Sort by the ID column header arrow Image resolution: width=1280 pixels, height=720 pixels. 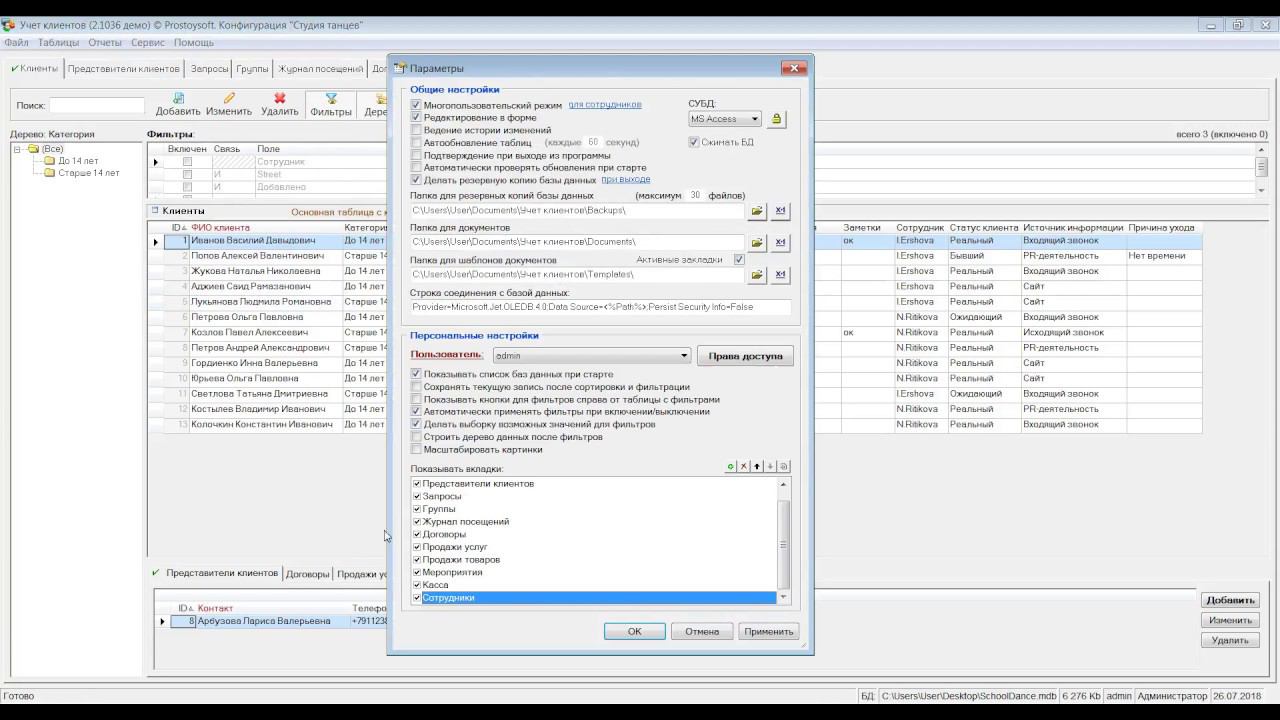pyautogui.click(x=182, y=228)
